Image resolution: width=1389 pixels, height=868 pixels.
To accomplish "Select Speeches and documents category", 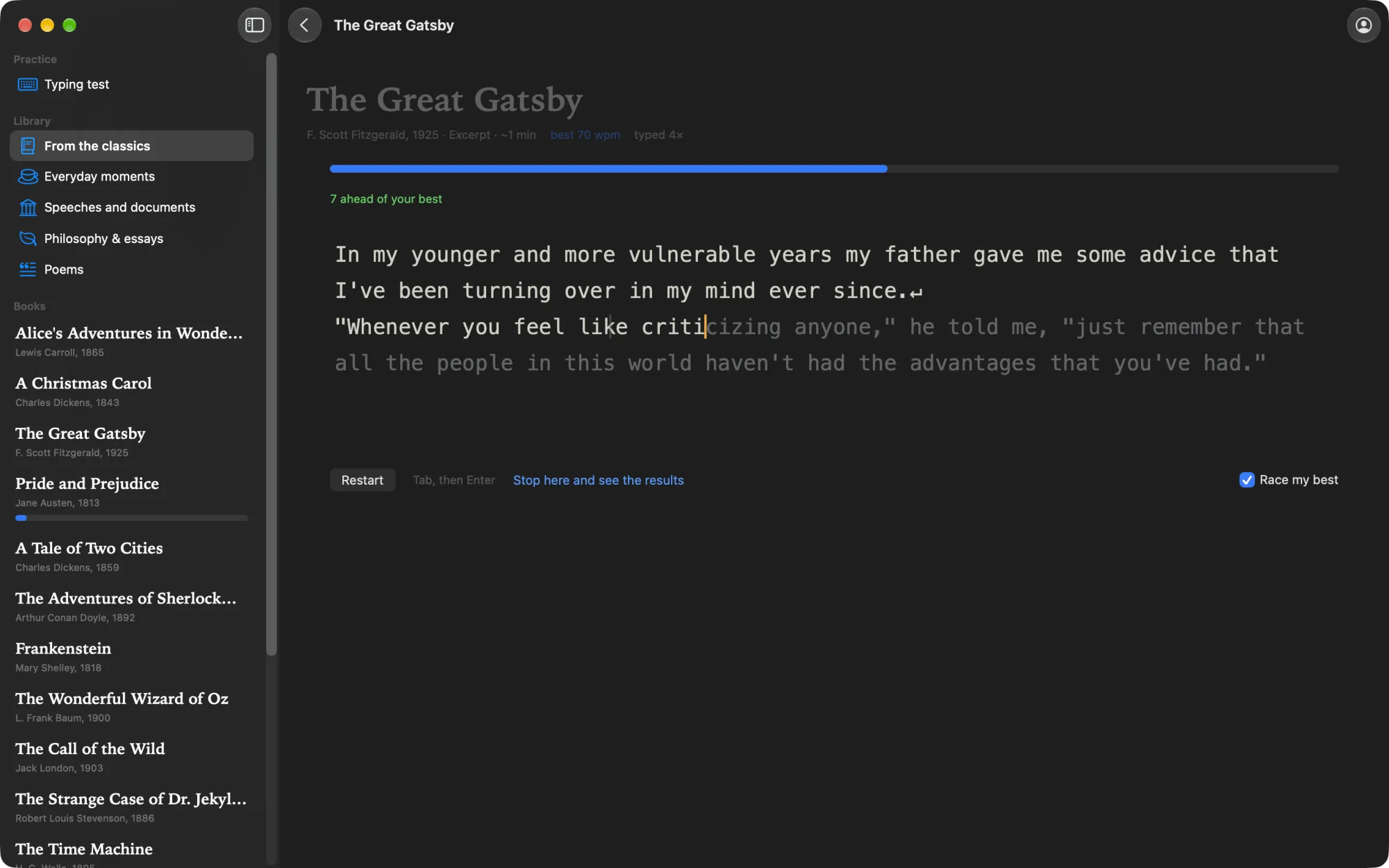I will 132,208.
